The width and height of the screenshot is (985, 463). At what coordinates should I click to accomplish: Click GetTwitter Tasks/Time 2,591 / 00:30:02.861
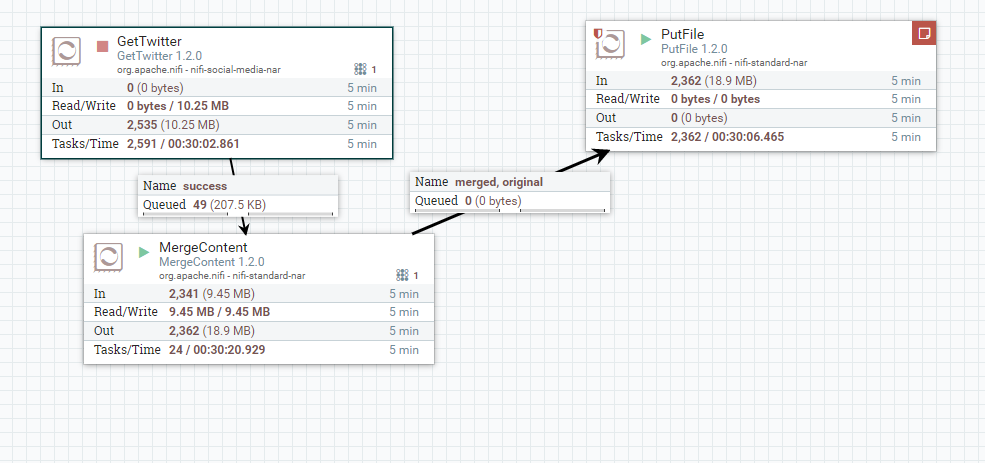coord(183,144)
